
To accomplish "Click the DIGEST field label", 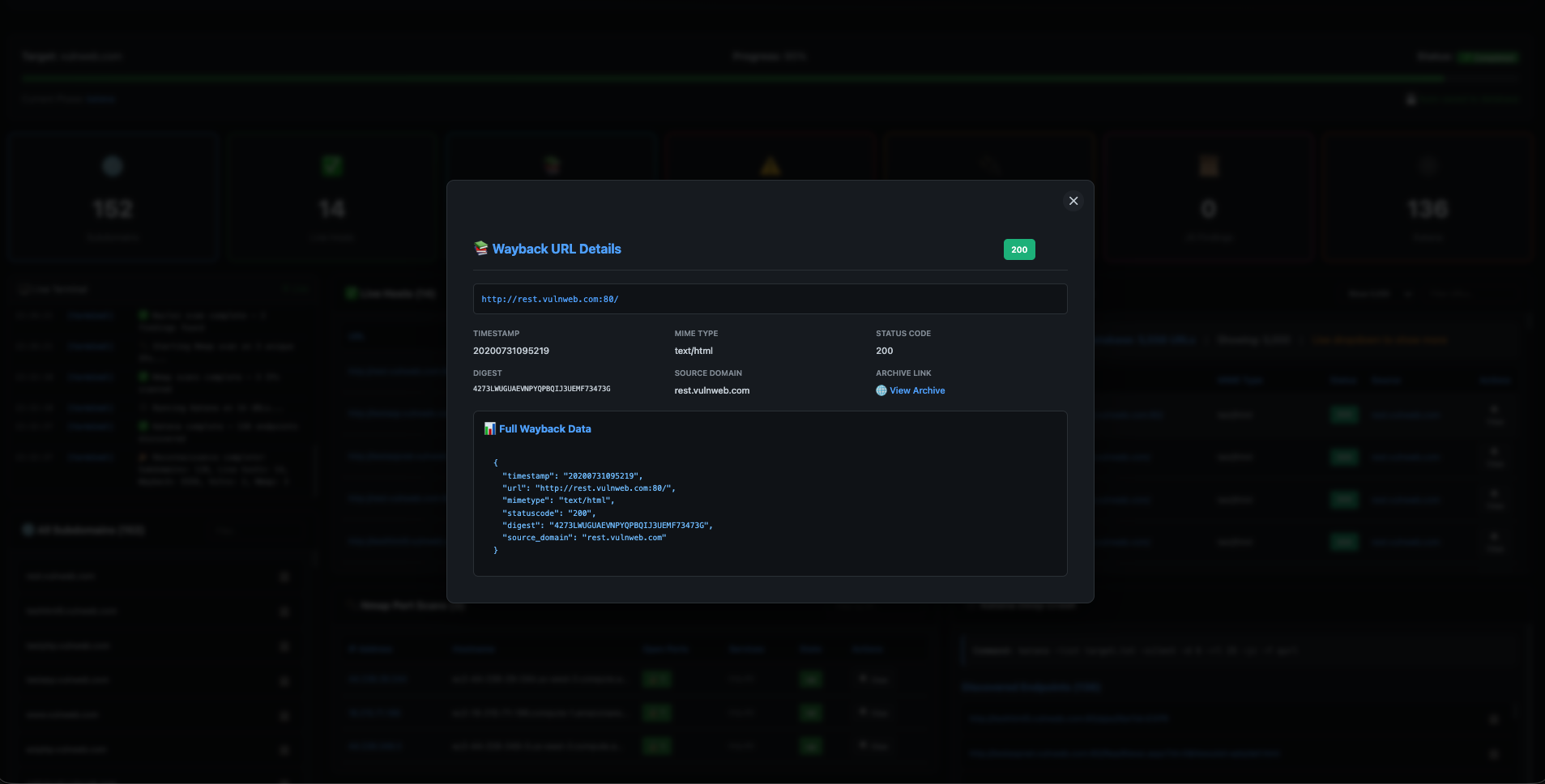I will [x=488, y=373].
